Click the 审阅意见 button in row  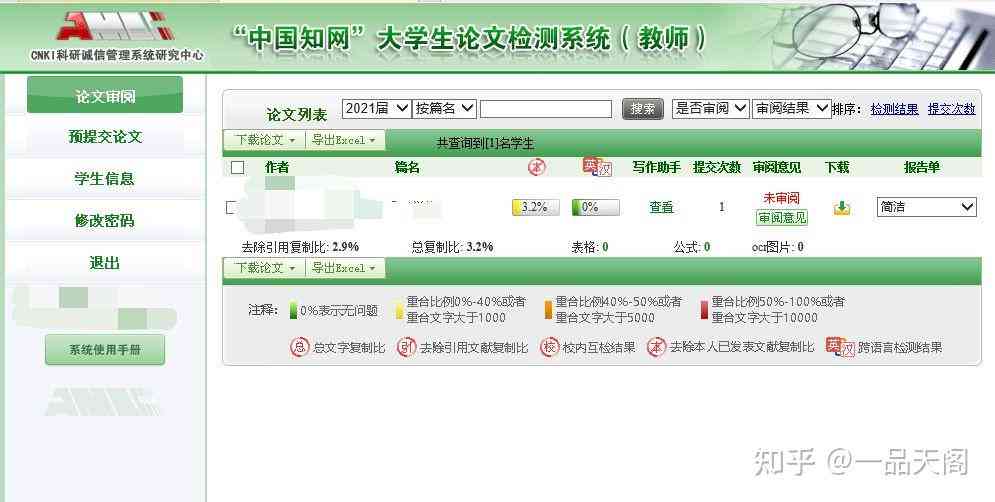click(782, 218)
